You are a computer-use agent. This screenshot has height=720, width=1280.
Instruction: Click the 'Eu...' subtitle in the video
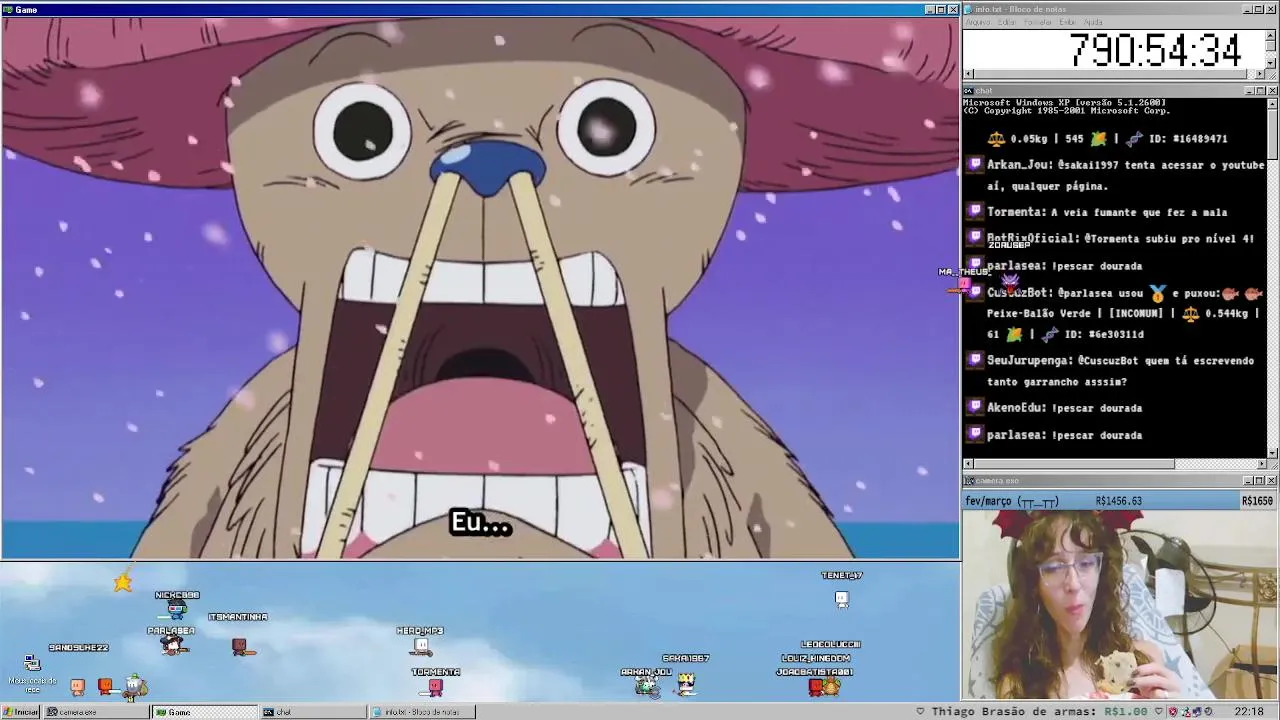click(481, 523)
